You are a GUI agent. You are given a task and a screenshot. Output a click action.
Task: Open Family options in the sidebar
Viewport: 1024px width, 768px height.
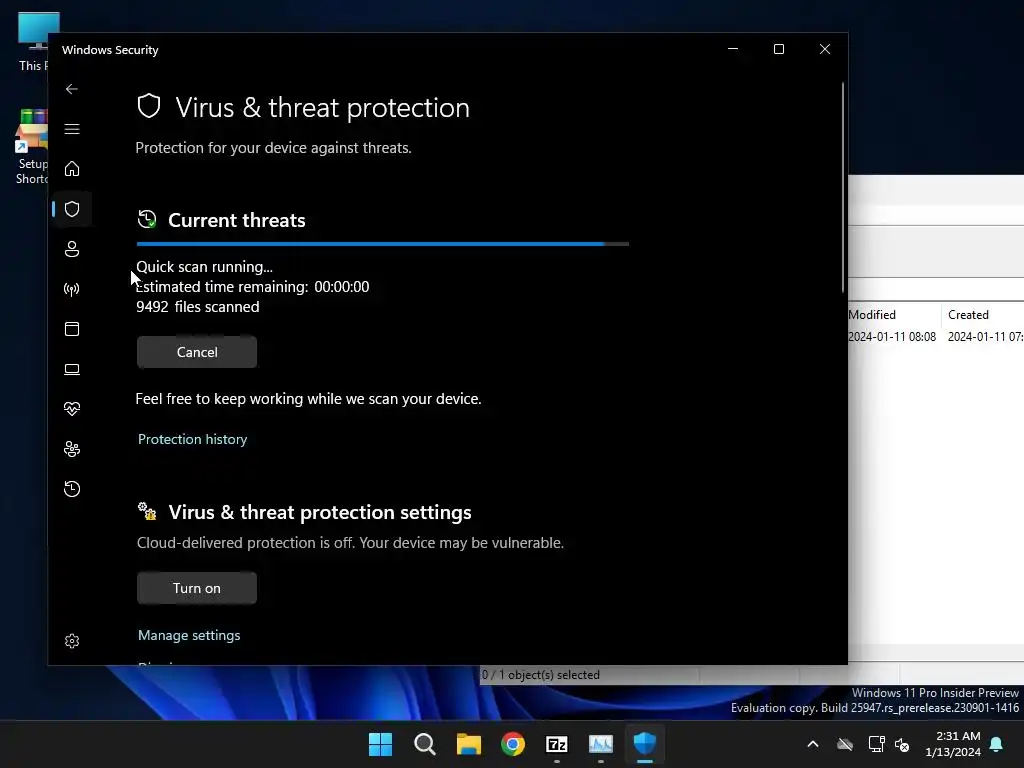click(72, 449)
